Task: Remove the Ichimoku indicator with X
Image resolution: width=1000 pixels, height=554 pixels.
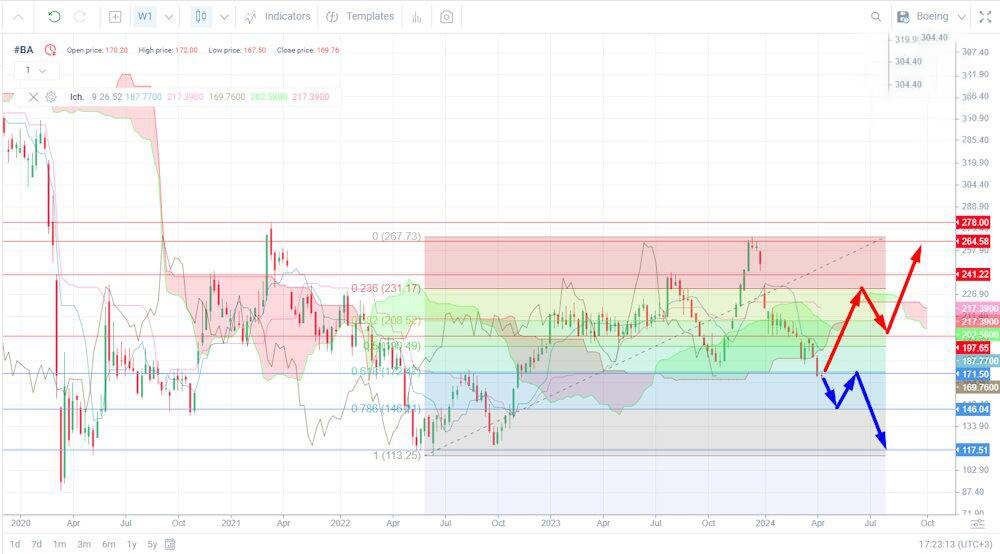Action: coord(33,97)
